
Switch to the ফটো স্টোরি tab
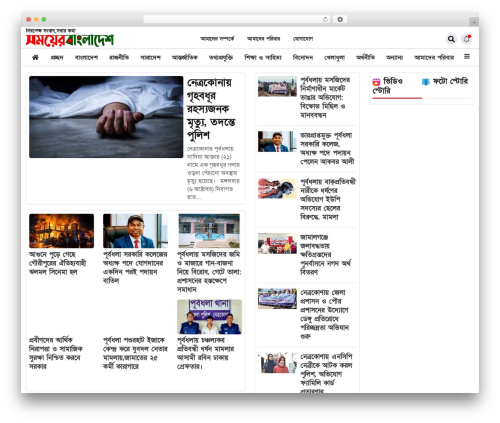click(x=446, y=82)
